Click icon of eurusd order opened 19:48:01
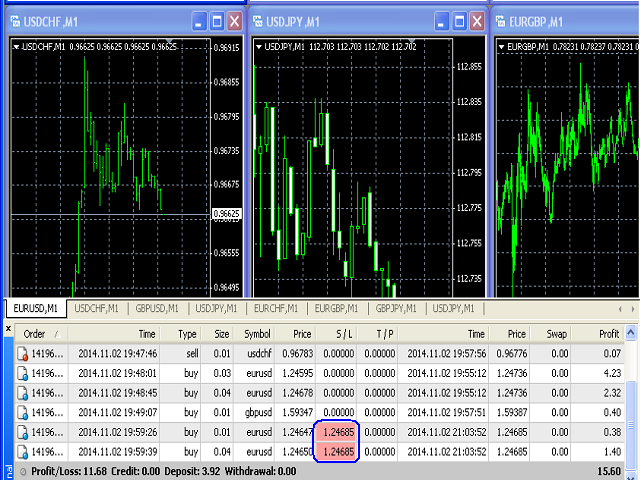The height and width of the screenshot is (480, 640). pyautogui.click(x=21, y=372)
